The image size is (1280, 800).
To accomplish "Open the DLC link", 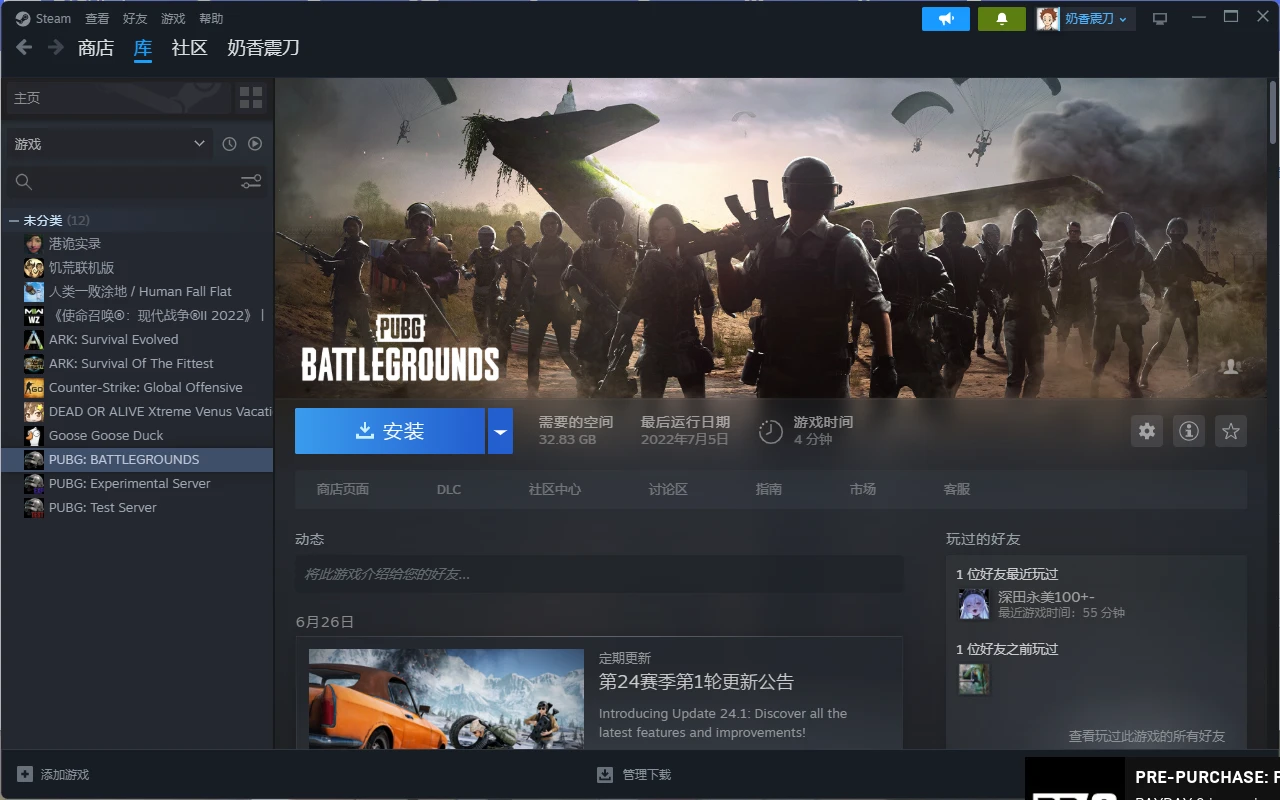I will point(449,489).
